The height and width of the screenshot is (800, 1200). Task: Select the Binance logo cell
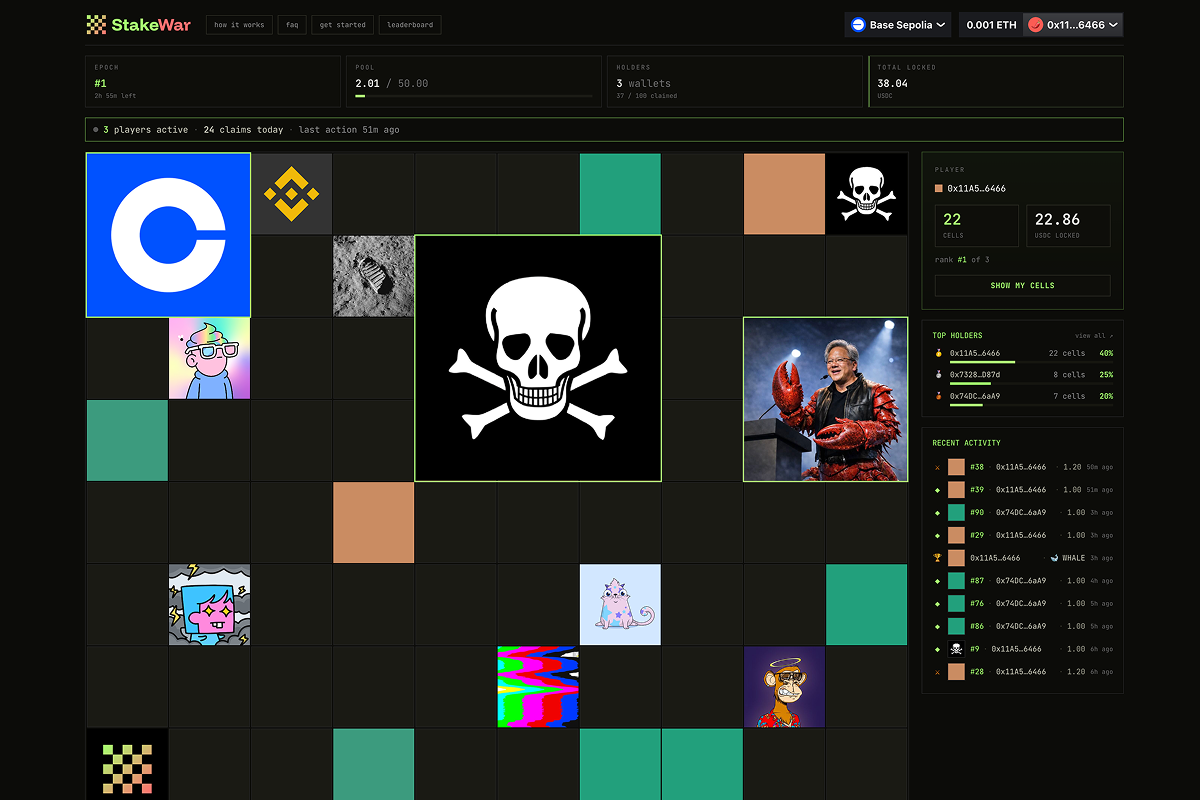[291, 194]
